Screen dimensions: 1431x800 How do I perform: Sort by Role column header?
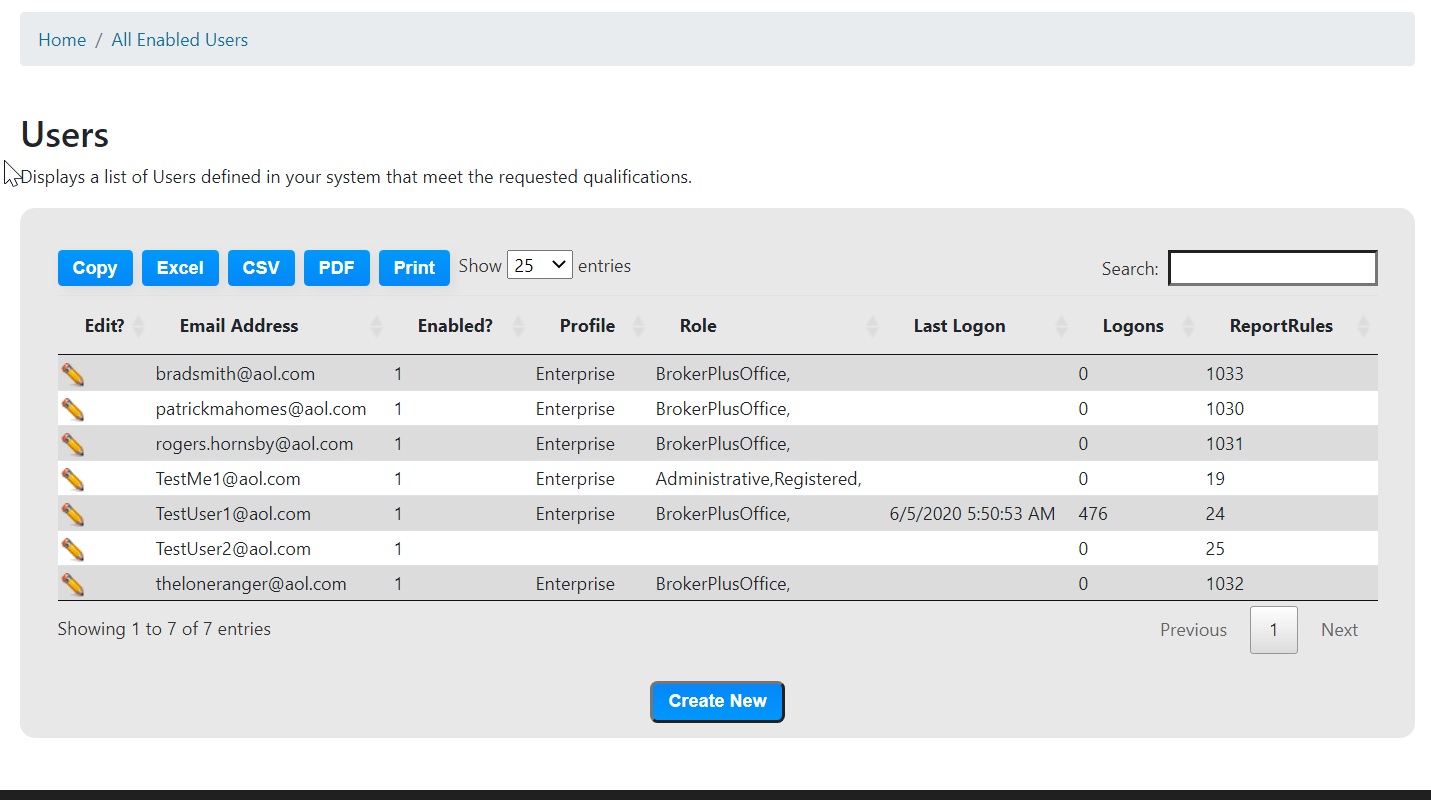point(698,326)
